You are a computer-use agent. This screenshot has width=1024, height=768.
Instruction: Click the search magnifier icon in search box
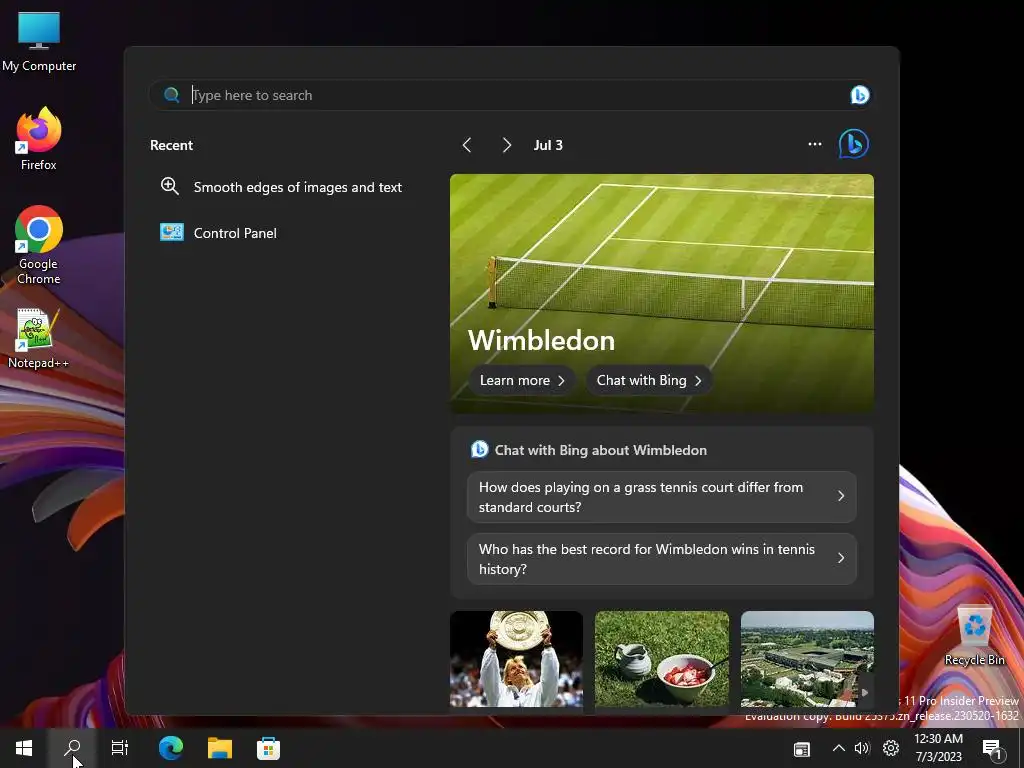172,95
